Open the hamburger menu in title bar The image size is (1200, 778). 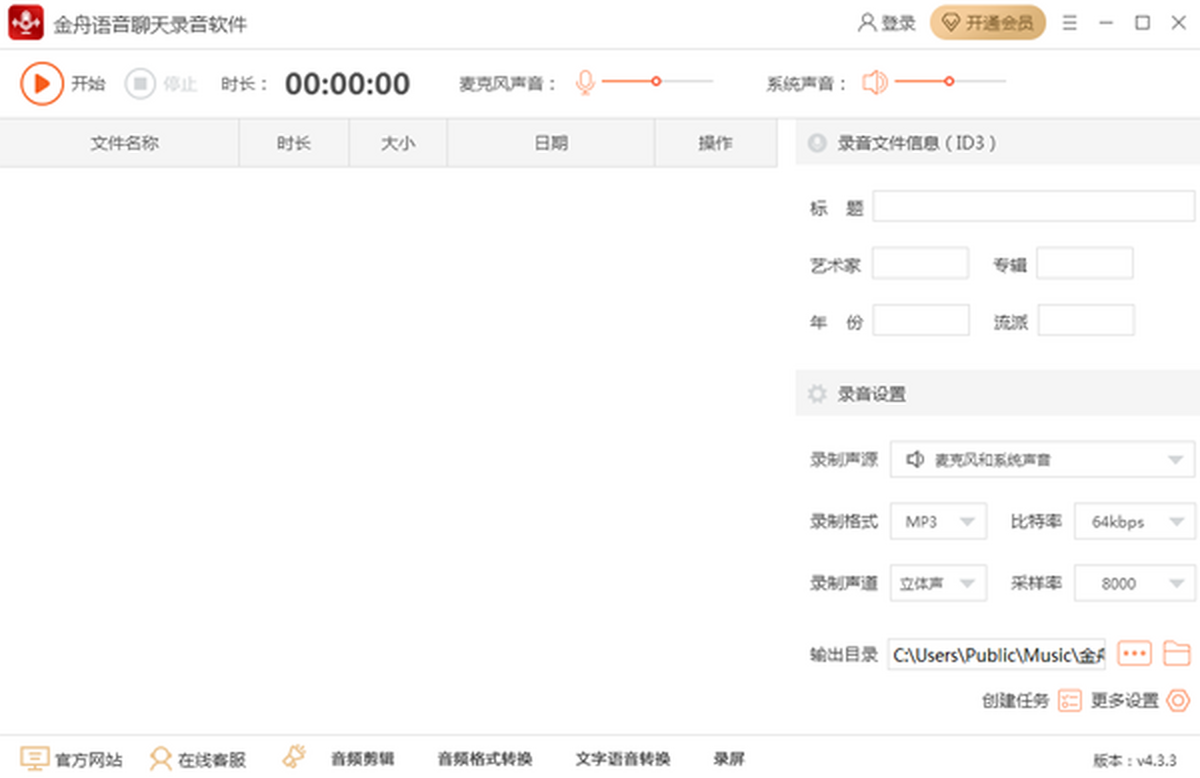(x=1069, y=23)
